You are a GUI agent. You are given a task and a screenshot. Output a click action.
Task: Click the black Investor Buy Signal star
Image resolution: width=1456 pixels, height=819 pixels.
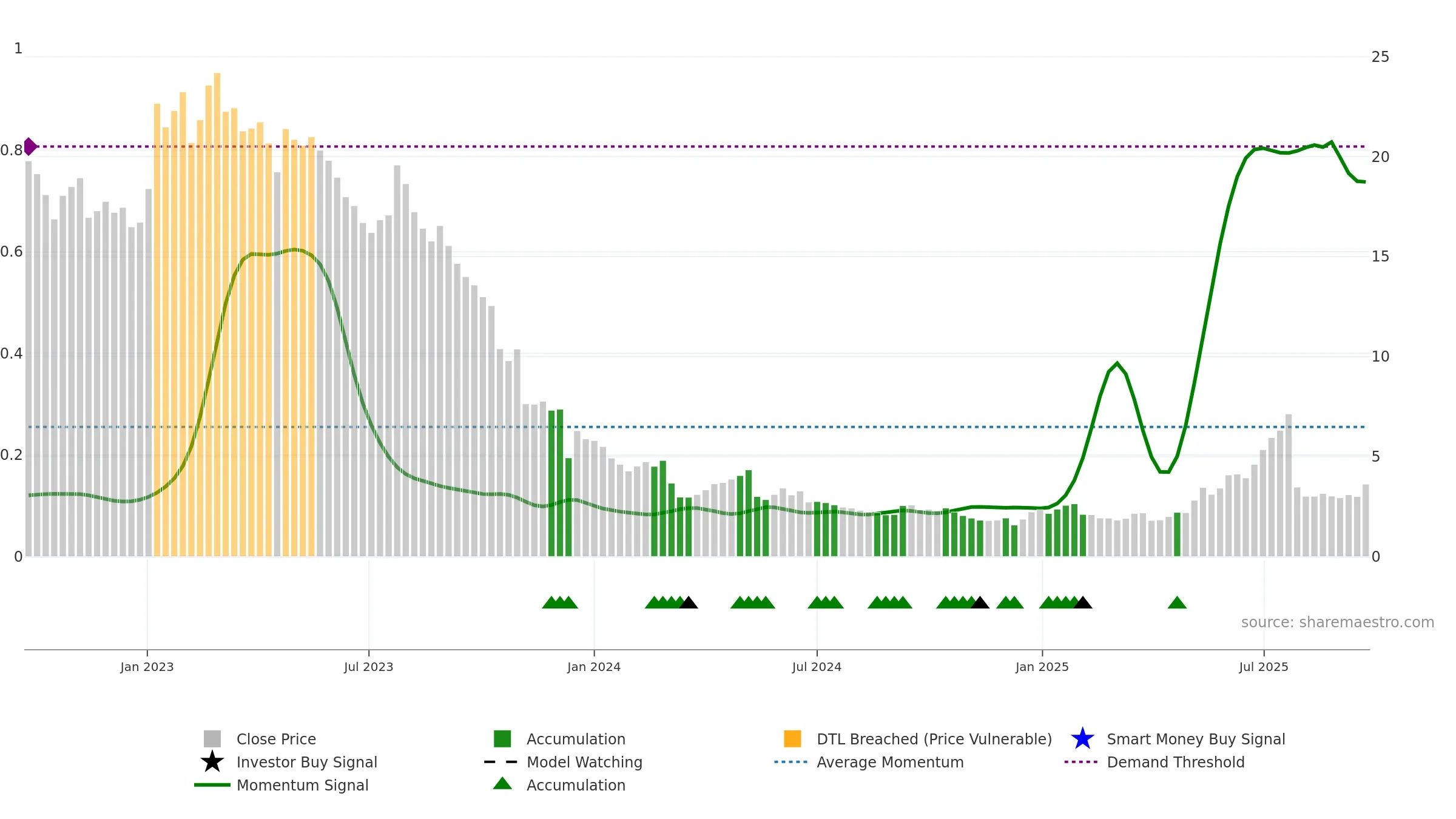[212, 762]
